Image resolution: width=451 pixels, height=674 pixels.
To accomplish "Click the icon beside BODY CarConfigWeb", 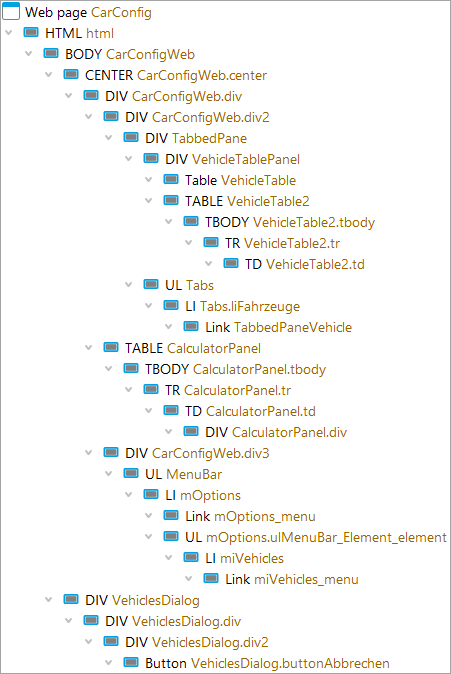I will 51,53.
